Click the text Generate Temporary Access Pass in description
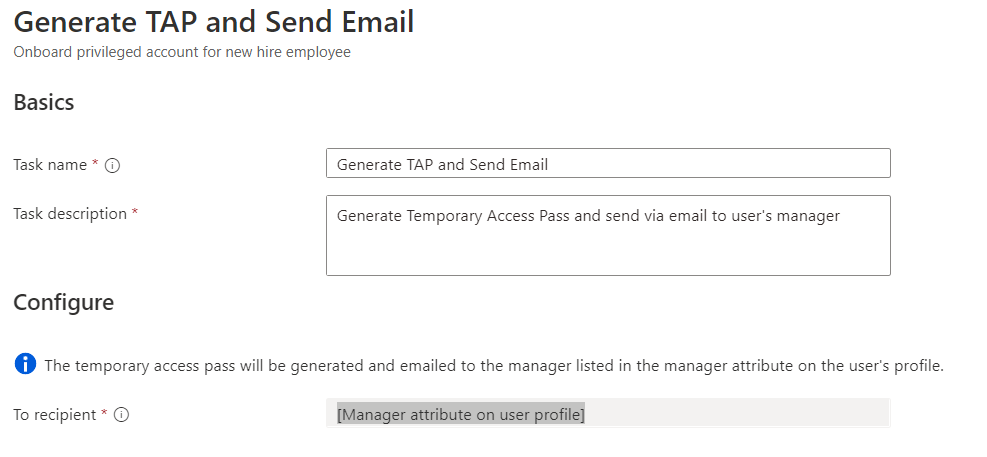 click(454, 216)
